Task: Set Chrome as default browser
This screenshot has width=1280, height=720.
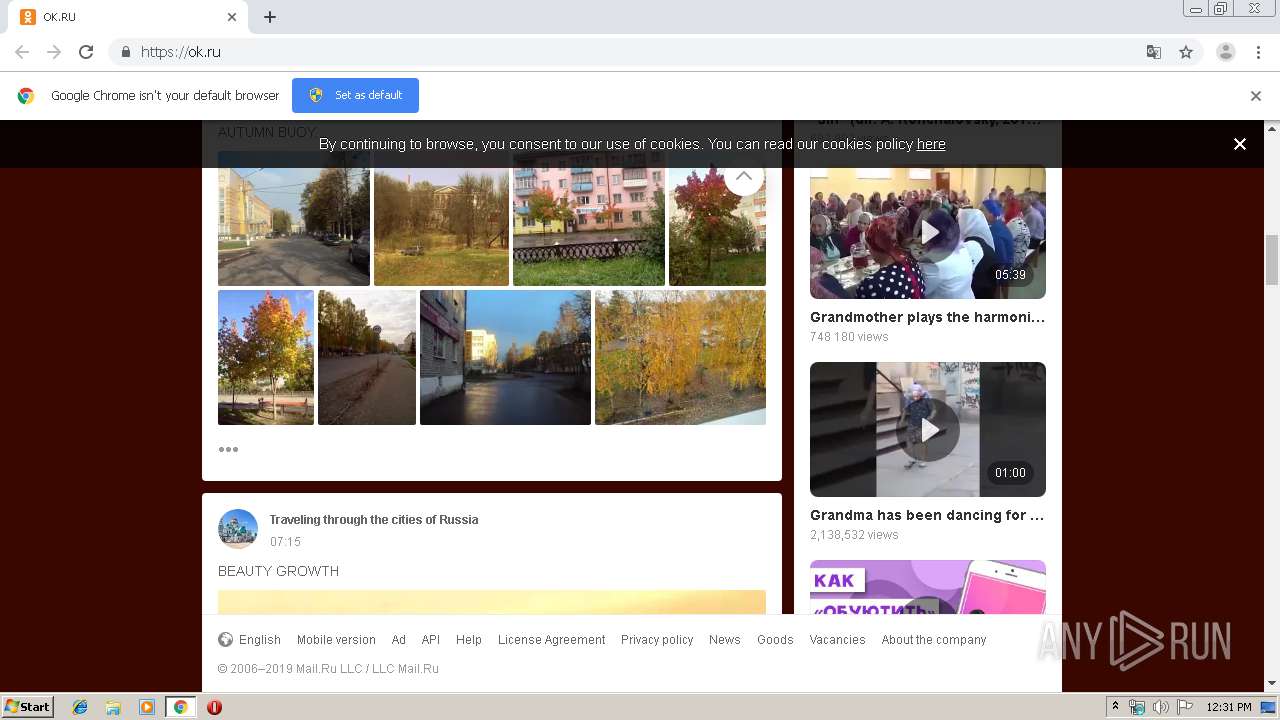Action: pyautogui.click(x=355, y=95)
